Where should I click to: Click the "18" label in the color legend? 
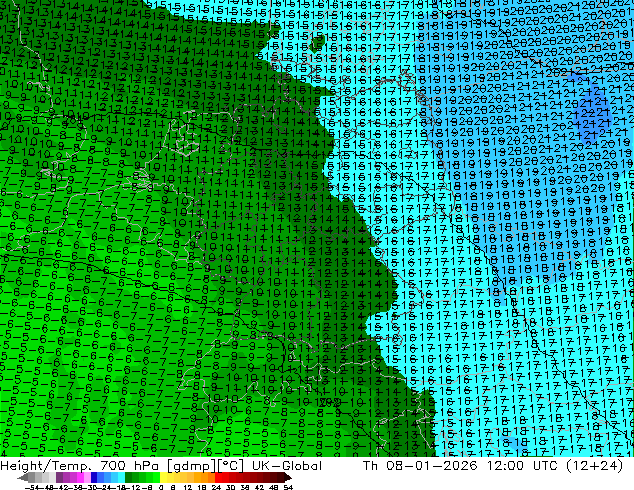point(201,487)
